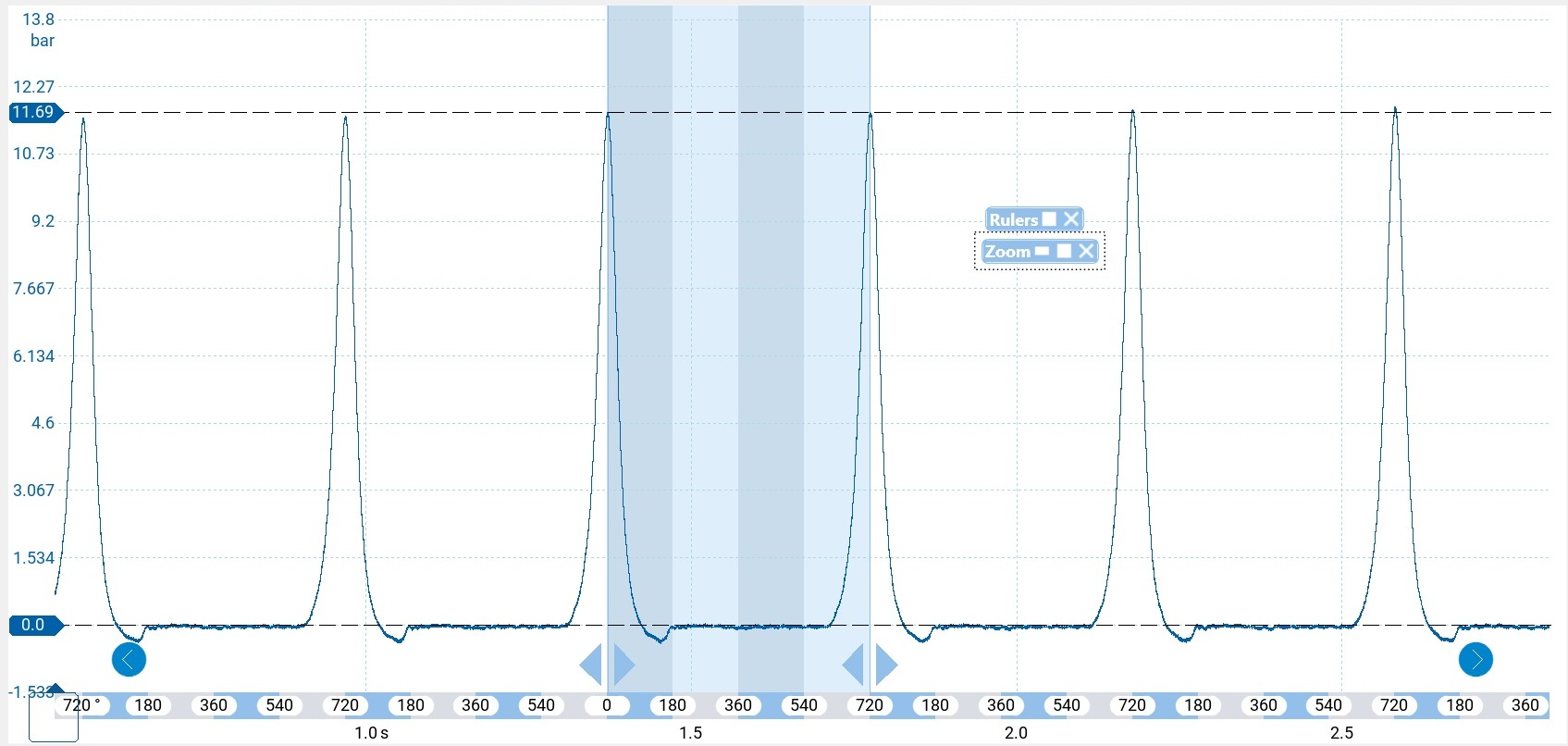Click the minimize bar on the Zoom label
The width and height of the screenshot is (1568, 746).
click(x=1042, y=252)
